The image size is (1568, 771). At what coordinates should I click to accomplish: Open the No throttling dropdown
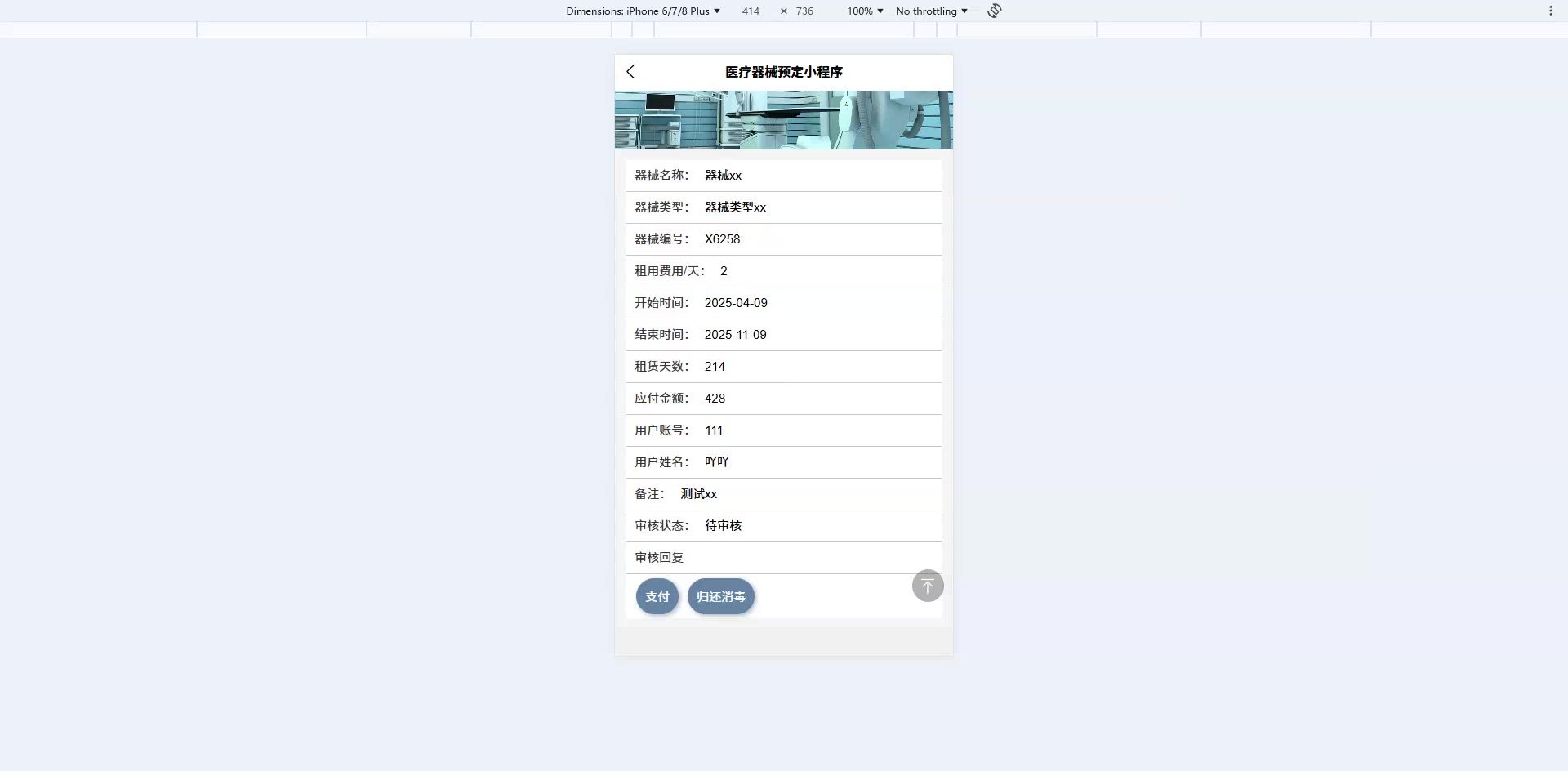(931, 11)
